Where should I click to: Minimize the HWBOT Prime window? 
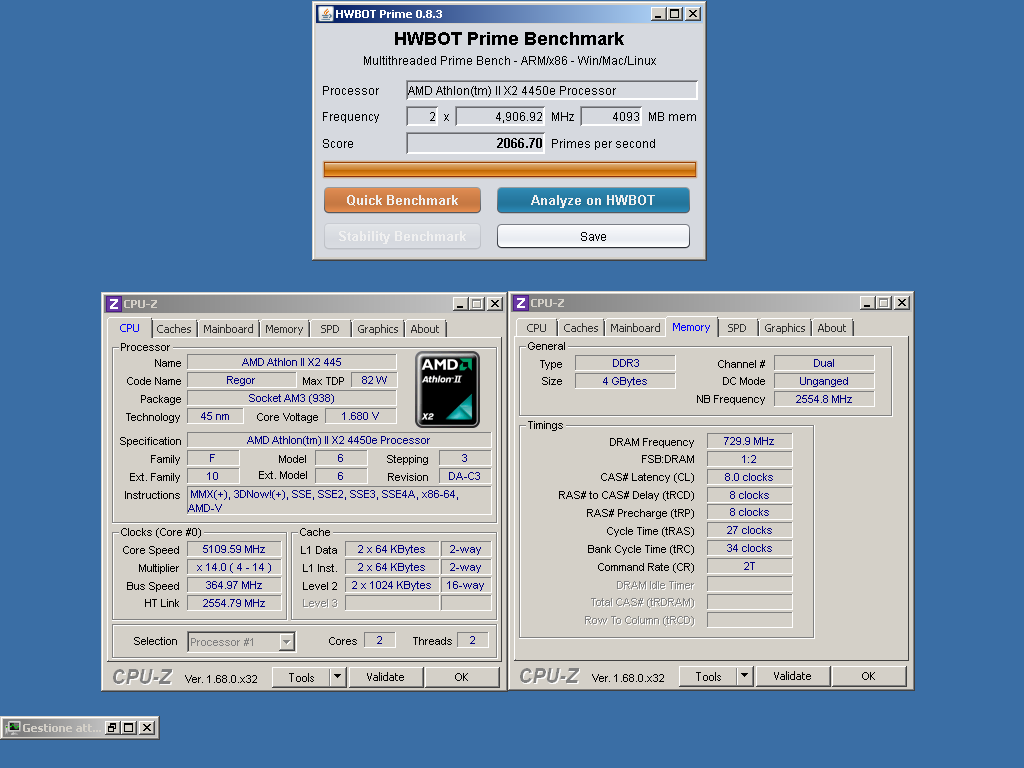pyautogui.click(x=658, y=14)
